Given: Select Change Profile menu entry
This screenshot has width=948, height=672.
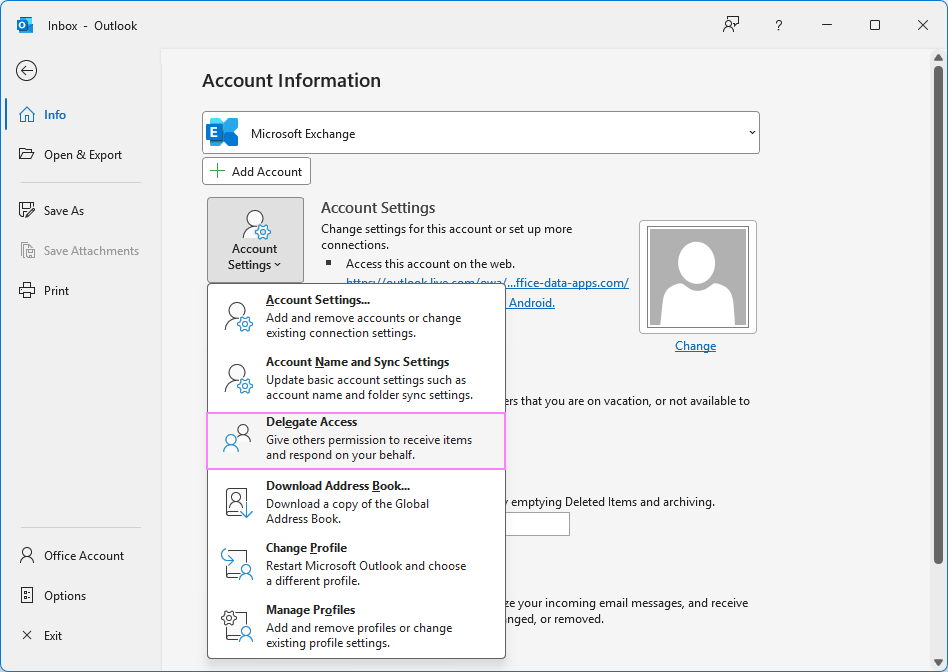Looking at the screenshot, I should coord(356,564).
